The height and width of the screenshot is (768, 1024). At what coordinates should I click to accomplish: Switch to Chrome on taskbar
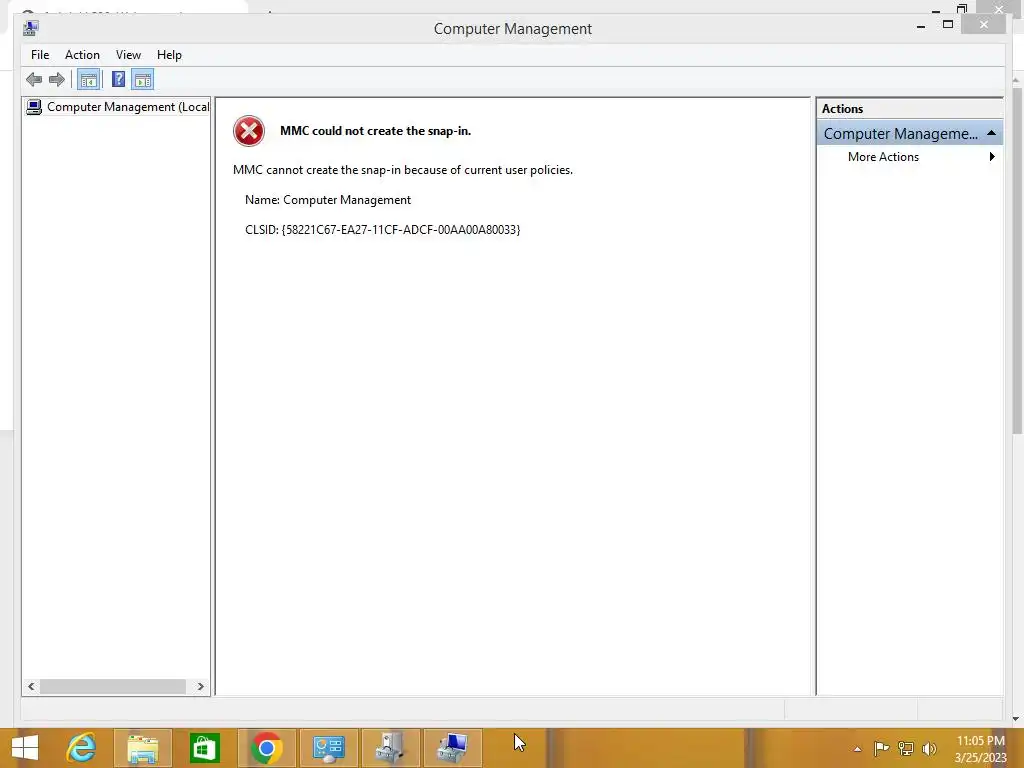[x=266, y=748]
